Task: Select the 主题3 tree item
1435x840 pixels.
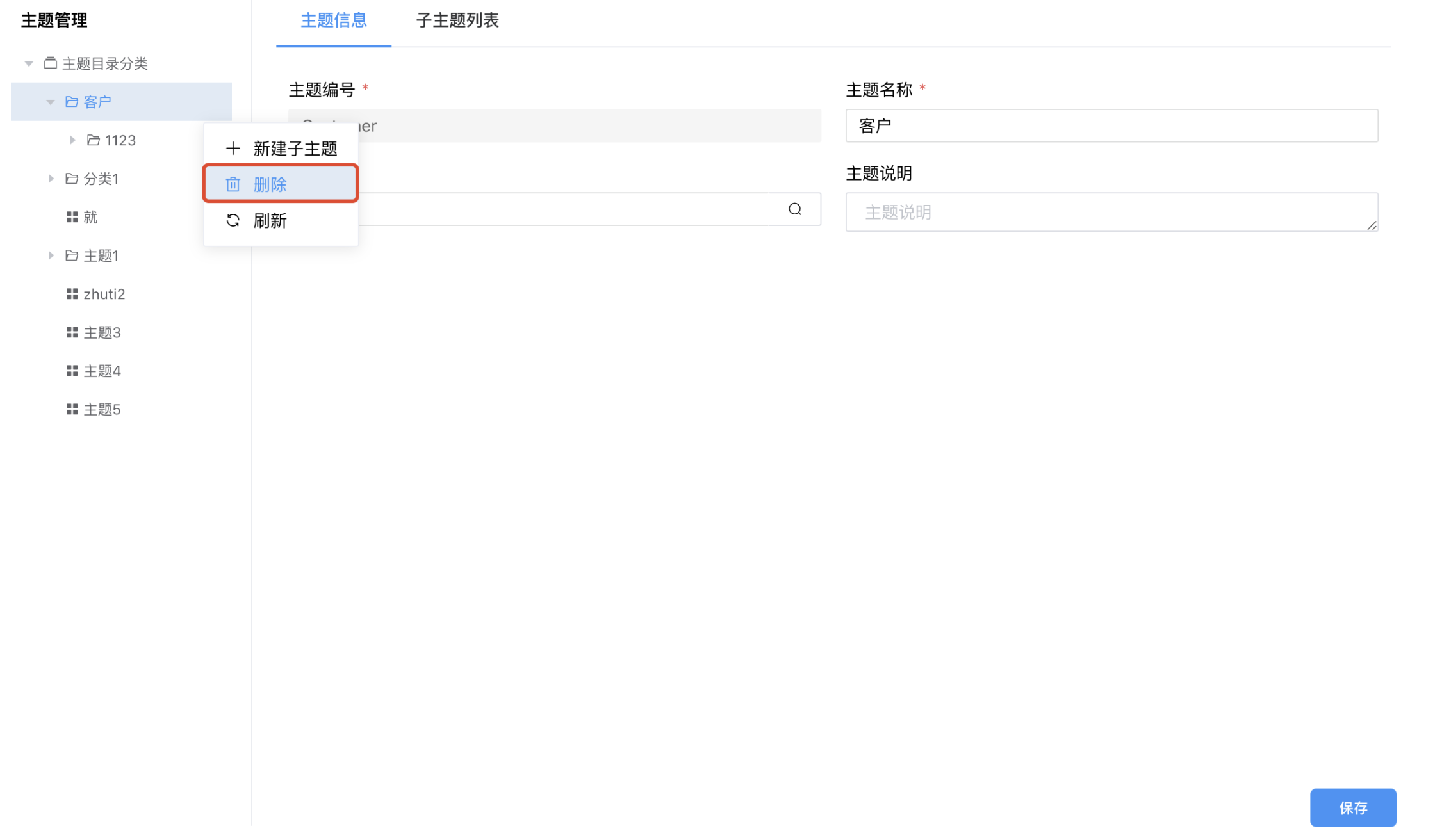Action: click(x=102, y=332)
